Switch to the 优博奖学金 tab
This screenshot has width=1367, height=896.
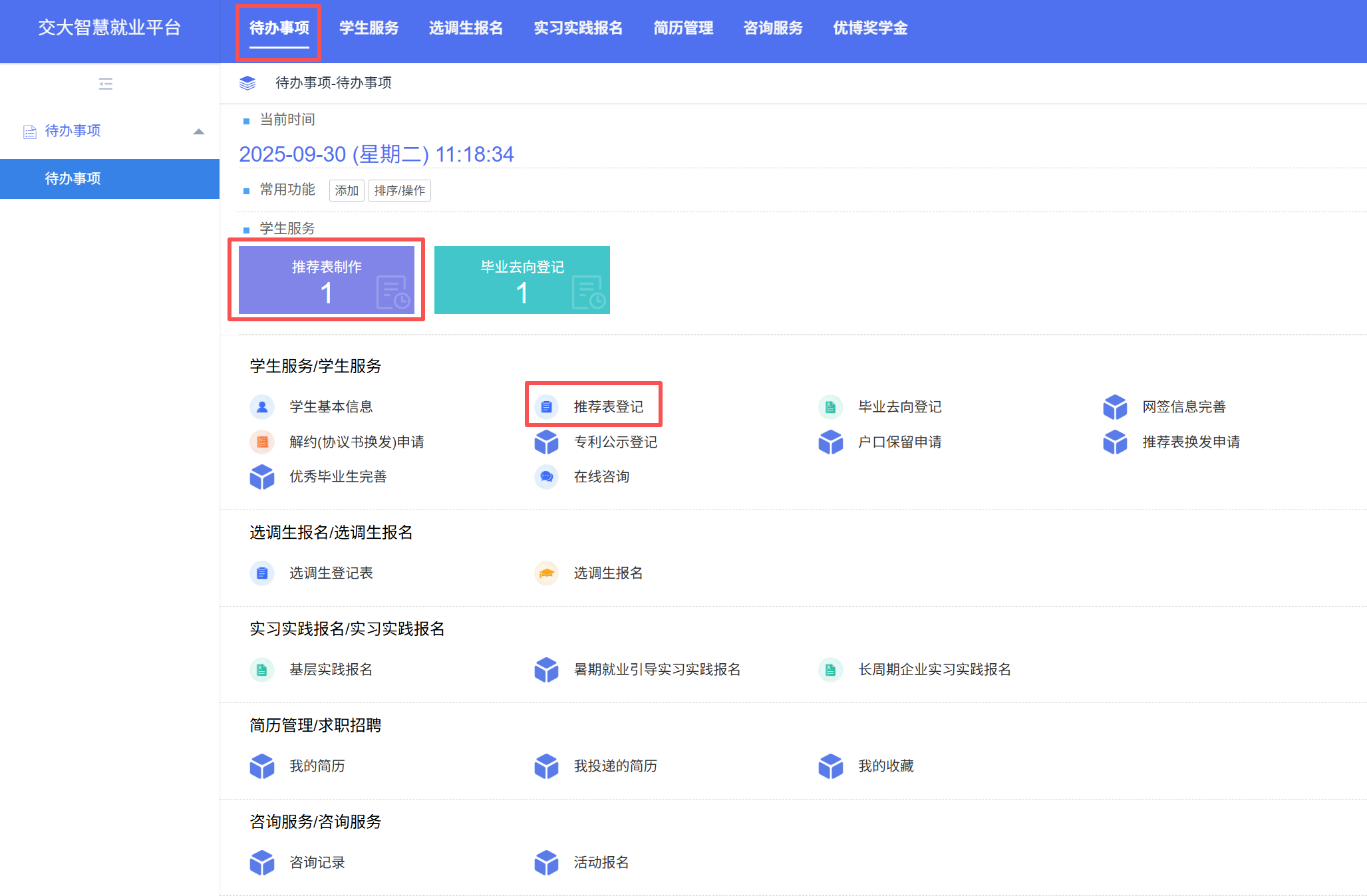pos(870,28)
